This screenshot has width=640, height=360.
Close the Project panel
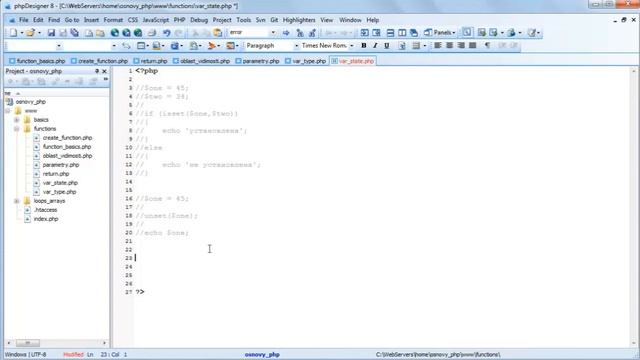tap(104, 71)
